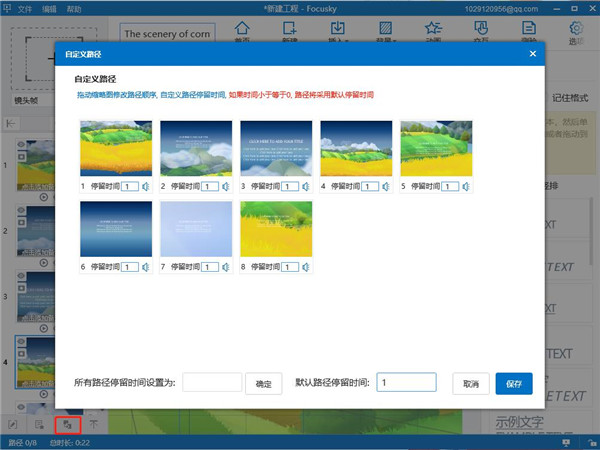Click the stay time field for path 2

click(x=210, y=187)
